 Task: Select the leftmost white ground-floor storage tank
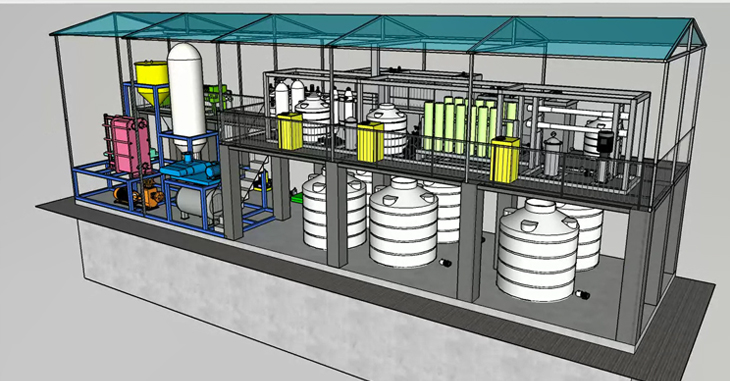[x=334, y=209]
